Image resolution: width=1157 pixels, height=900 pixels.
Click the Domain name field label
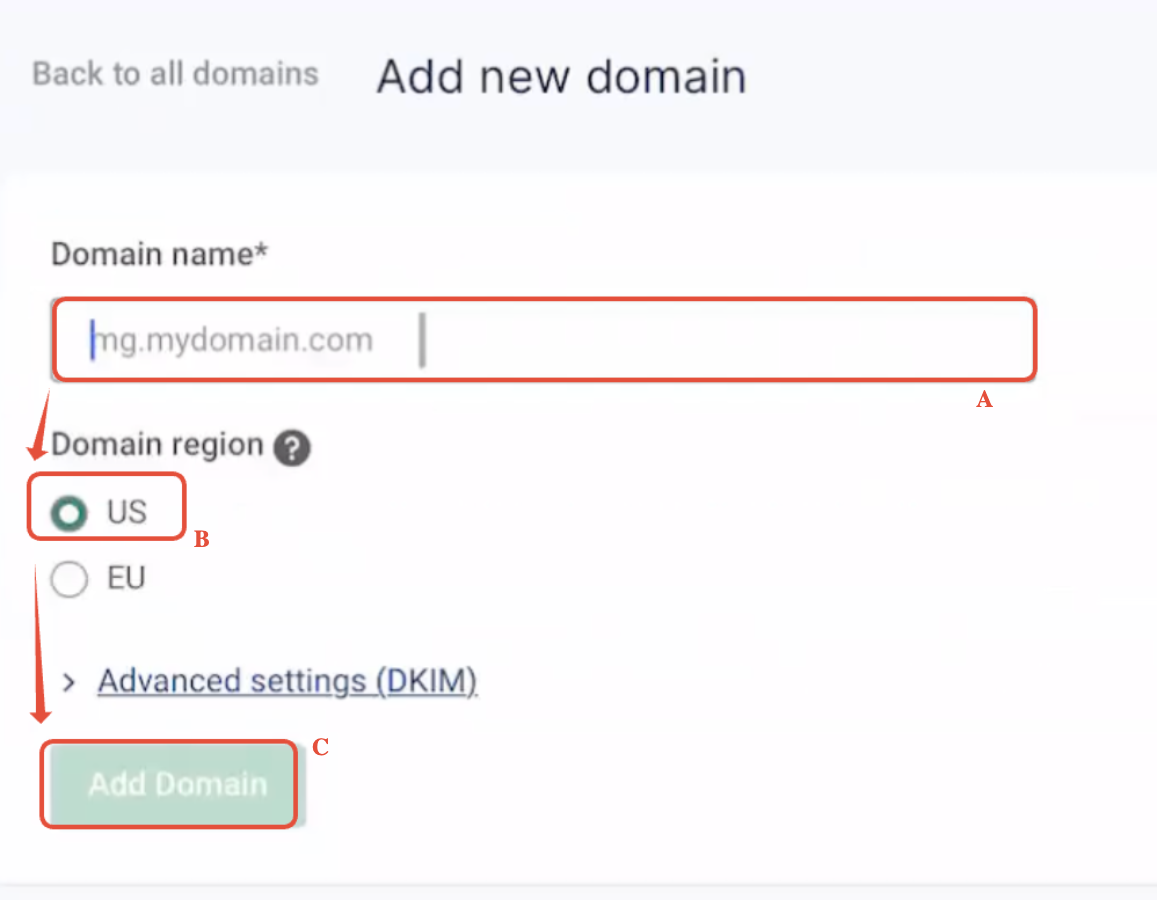[158, 254]
